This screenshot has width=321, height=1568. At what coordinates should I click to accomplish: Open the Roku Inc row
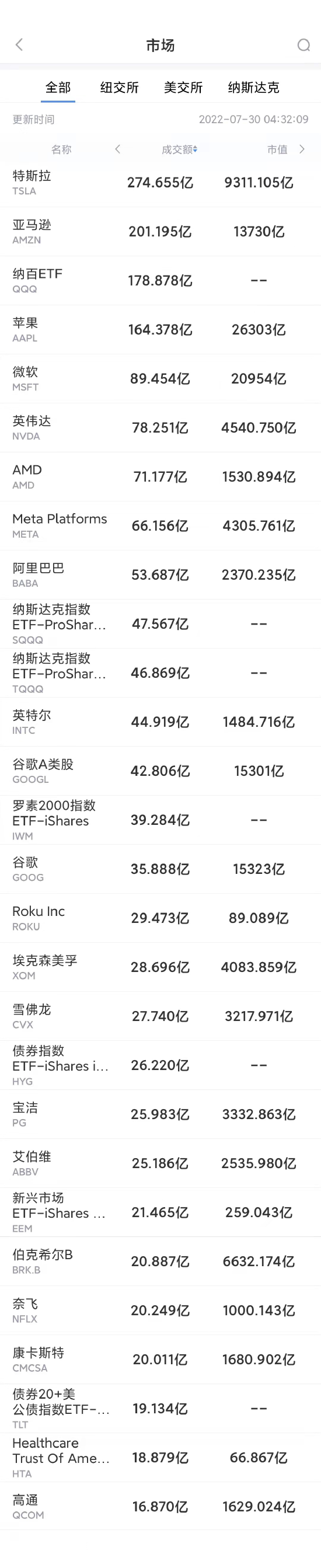160,918
